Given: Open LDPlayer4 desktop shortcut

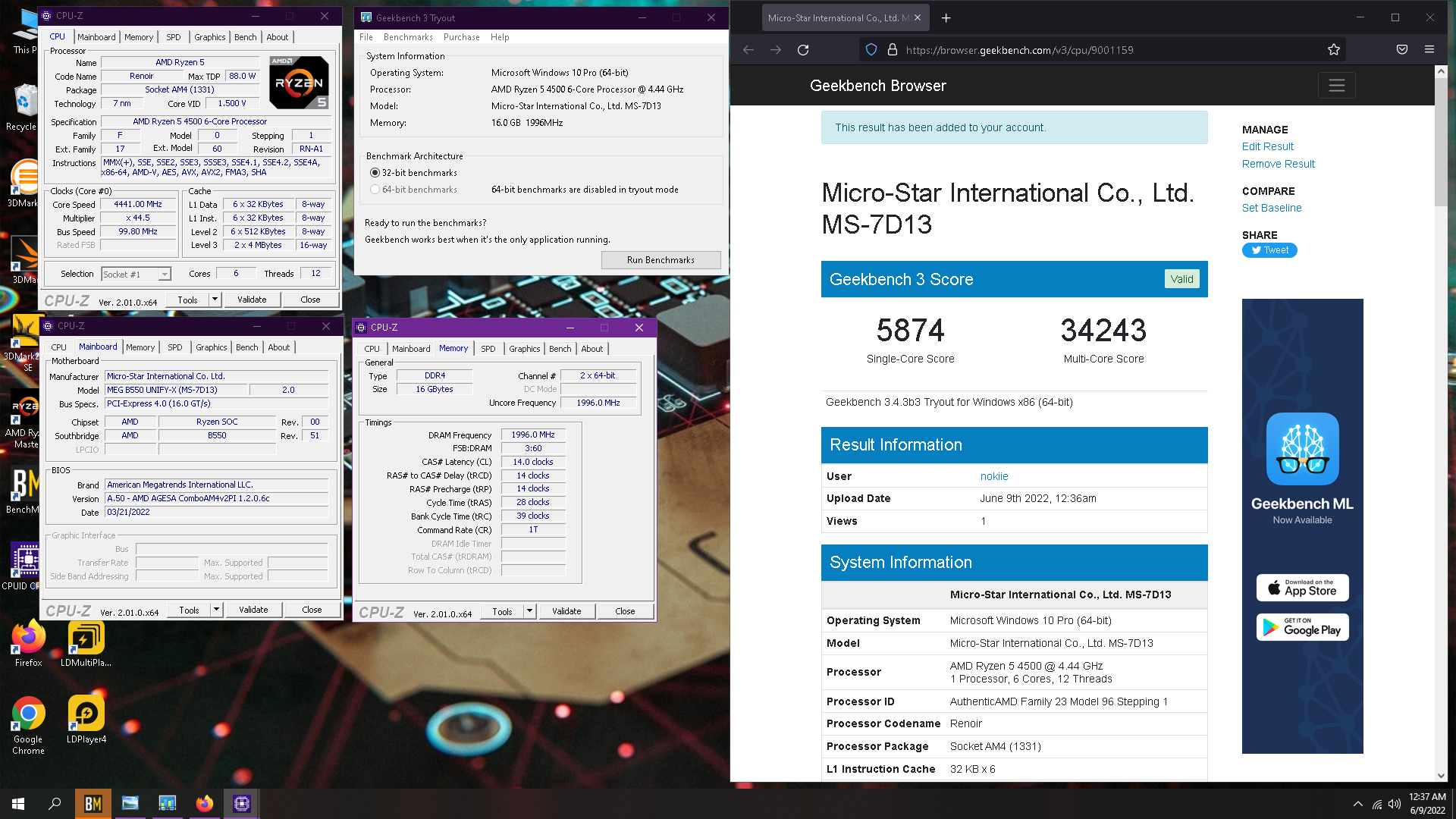Looking at the screenshot, I should click(86, 720).
